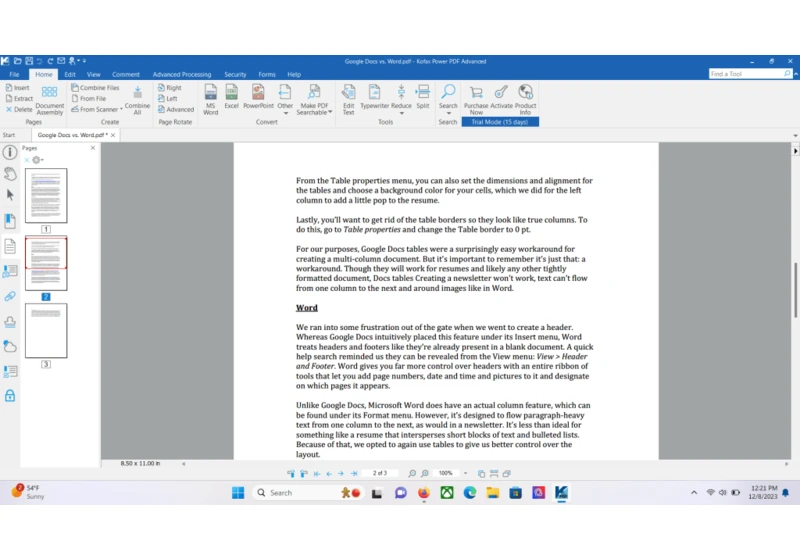Rotate the page Left
Image resolution: width=800 pixels, height=560 pixels.
(167, 98)
